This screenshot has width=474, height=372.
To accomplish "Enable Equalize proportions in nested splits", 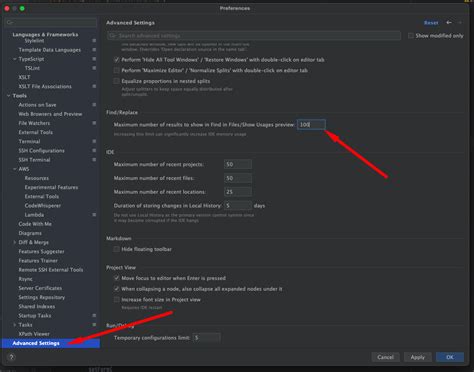I will 116,81.
